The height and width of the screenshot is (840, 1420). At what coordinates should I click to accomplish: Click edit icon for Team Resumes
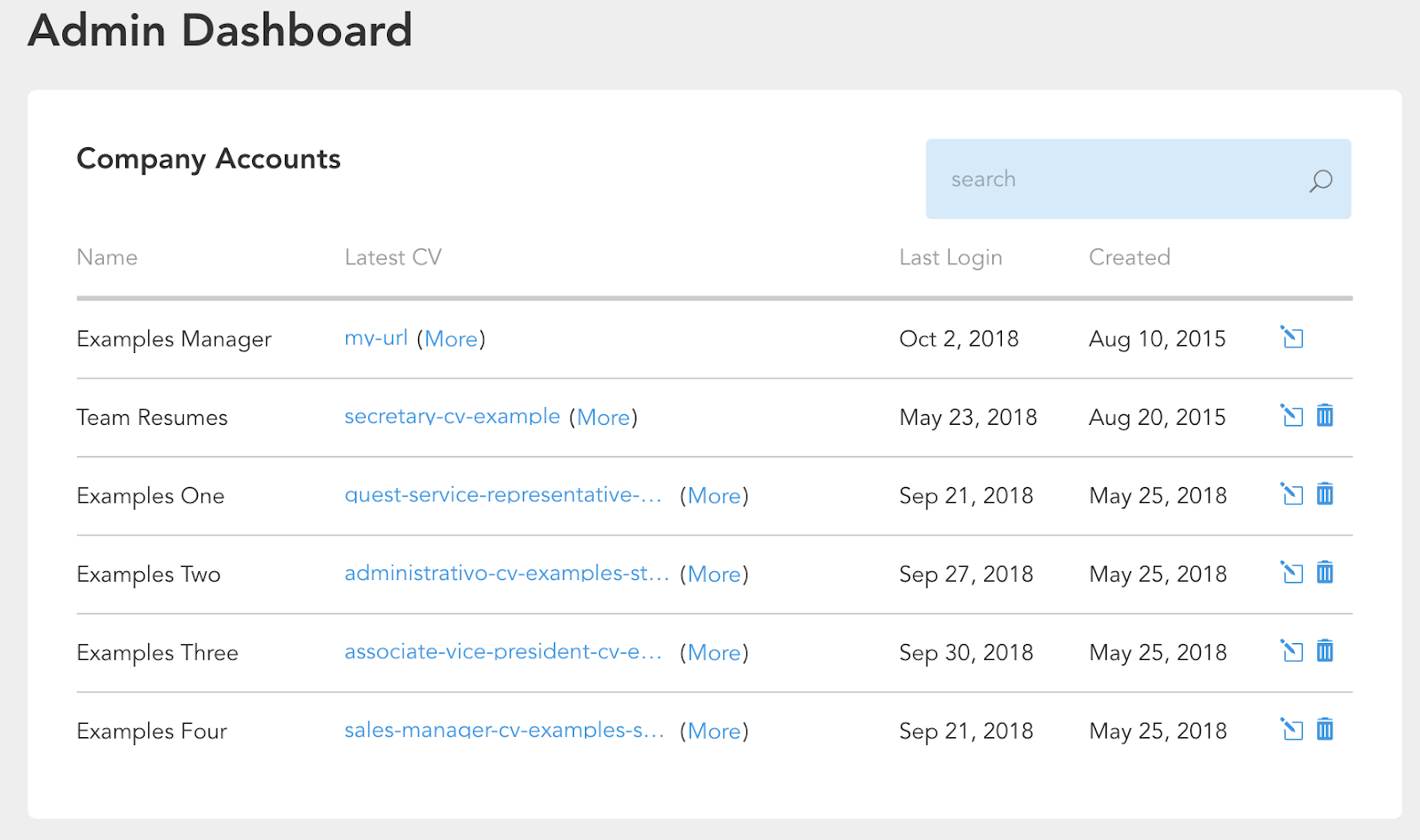(1292, 416)
